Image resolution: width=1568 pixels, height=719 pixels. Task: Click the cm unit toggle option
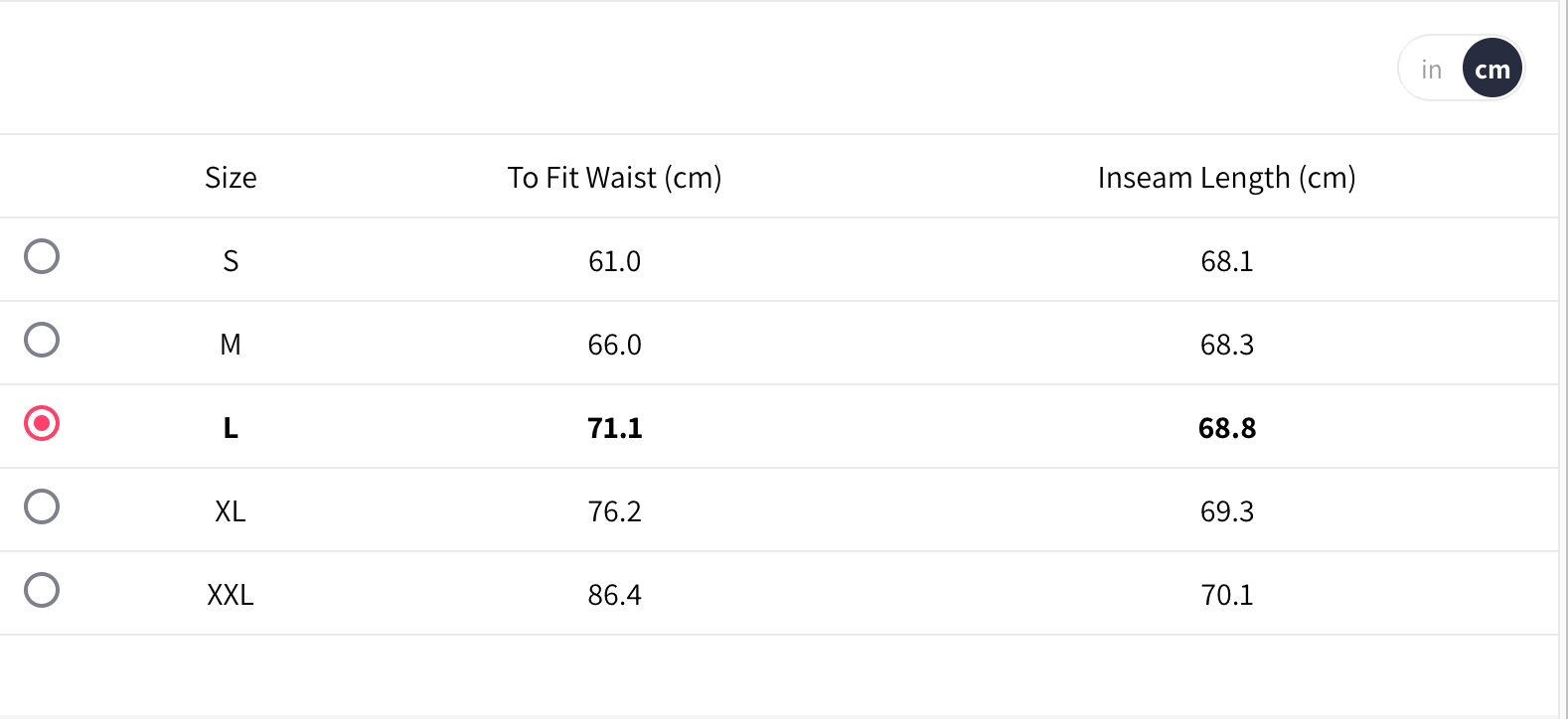pos(1491,70)
